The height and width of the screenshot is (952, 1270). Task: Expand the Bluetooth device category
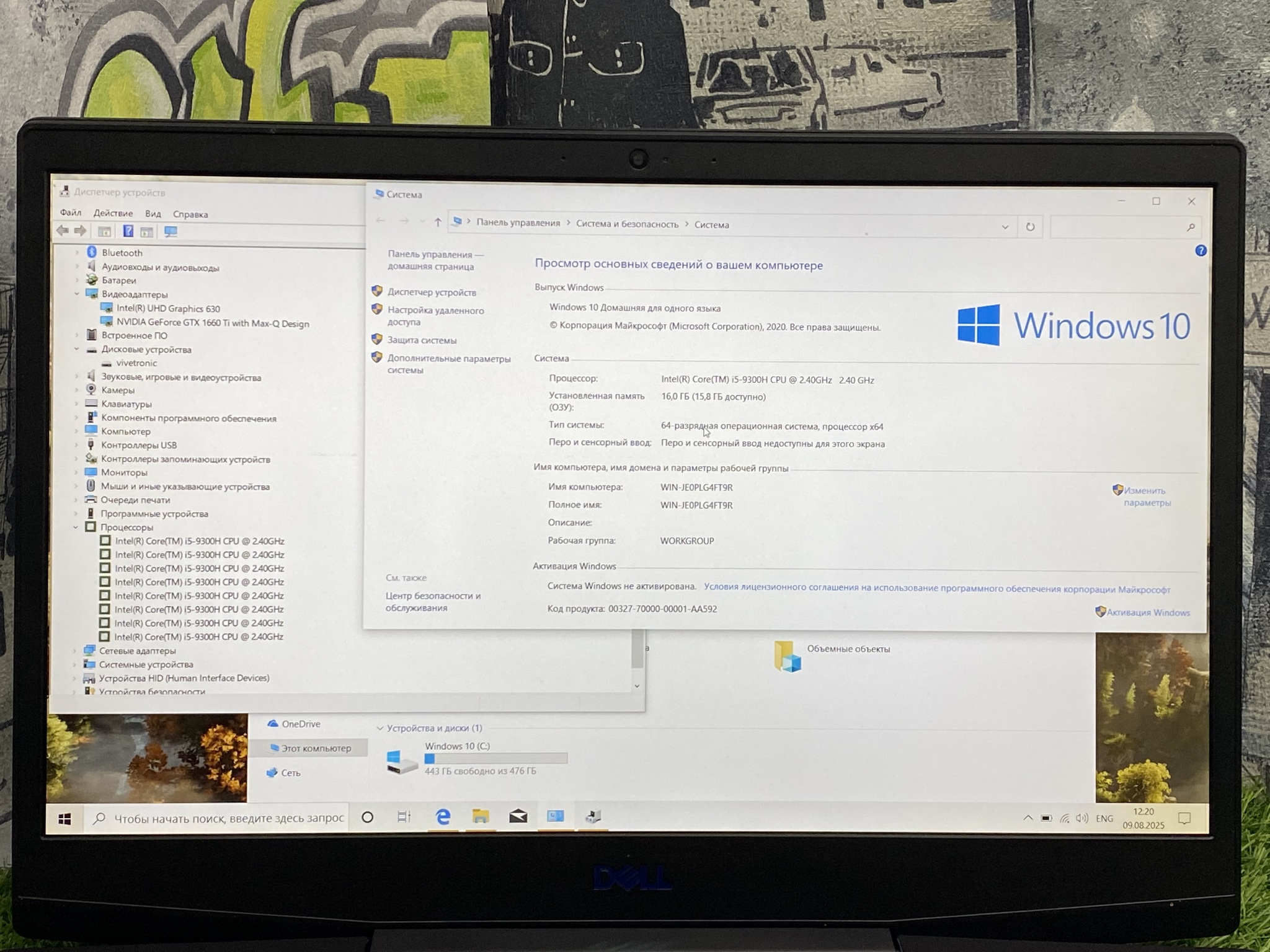(78, 252)
